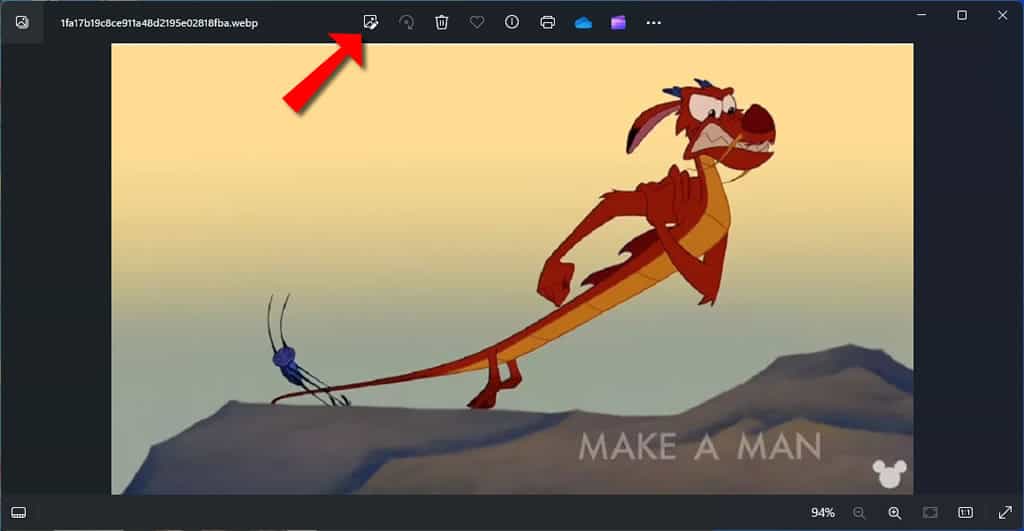Minimize the Photos window

pyautogui.click(x=921, y=14)
